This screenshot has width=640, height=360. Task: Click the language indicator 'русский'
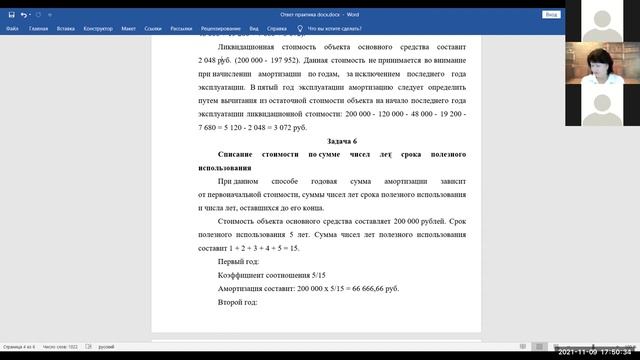106,347
